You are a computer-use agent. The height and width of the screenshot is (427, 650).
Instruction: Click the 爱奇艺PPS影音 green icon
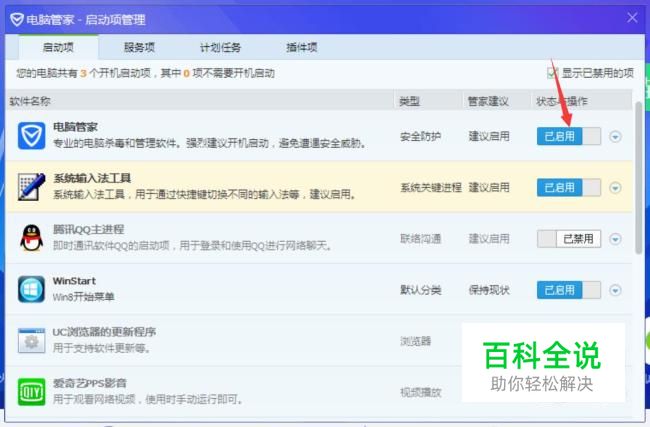pyautogui.click(x=32, y=392)
